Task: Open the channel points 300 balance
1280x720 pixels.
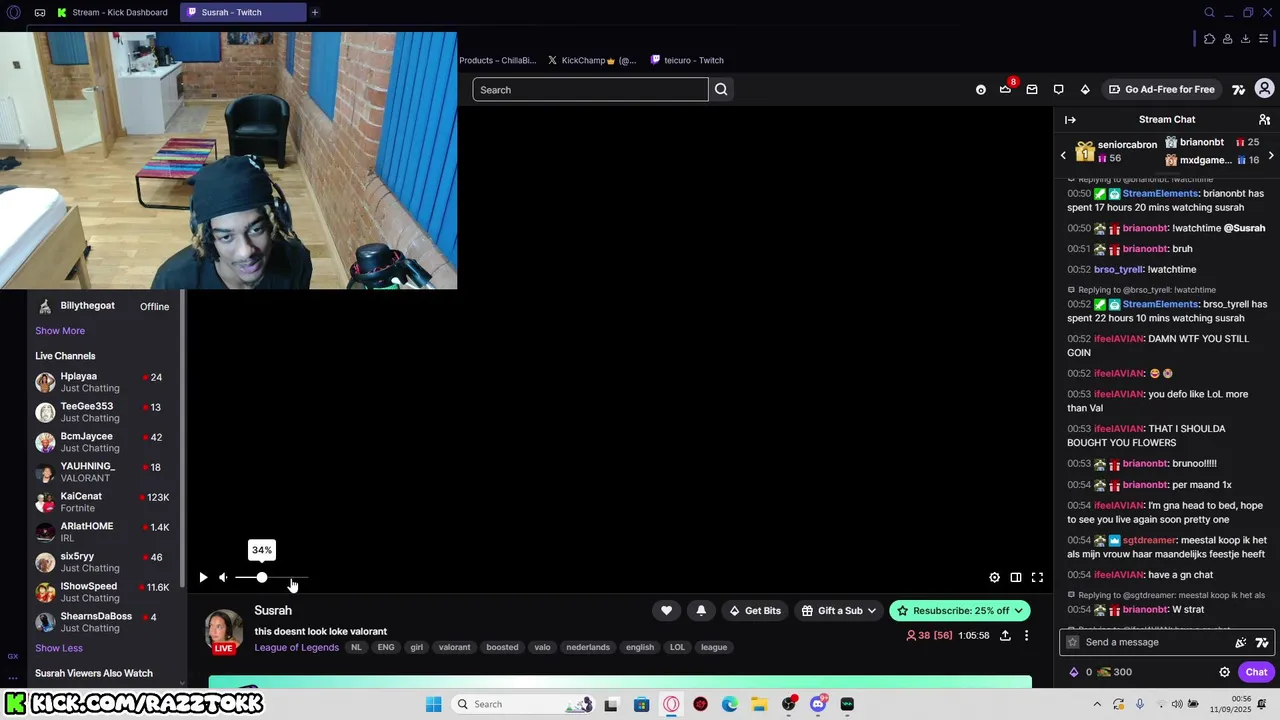Action: click(x=1115, y=672)
